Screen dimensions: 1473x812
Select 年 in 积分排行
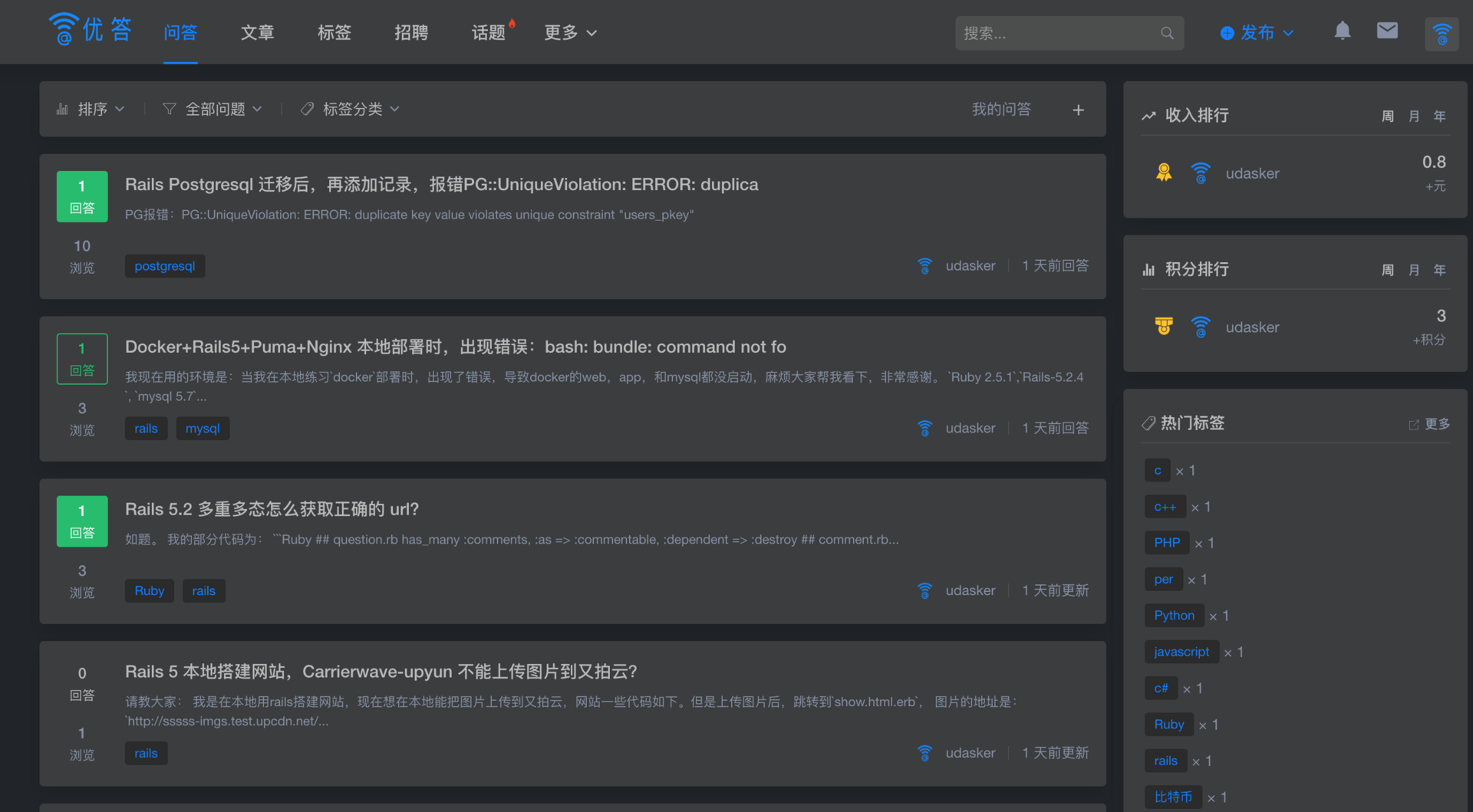click(x=1439, y=271)
